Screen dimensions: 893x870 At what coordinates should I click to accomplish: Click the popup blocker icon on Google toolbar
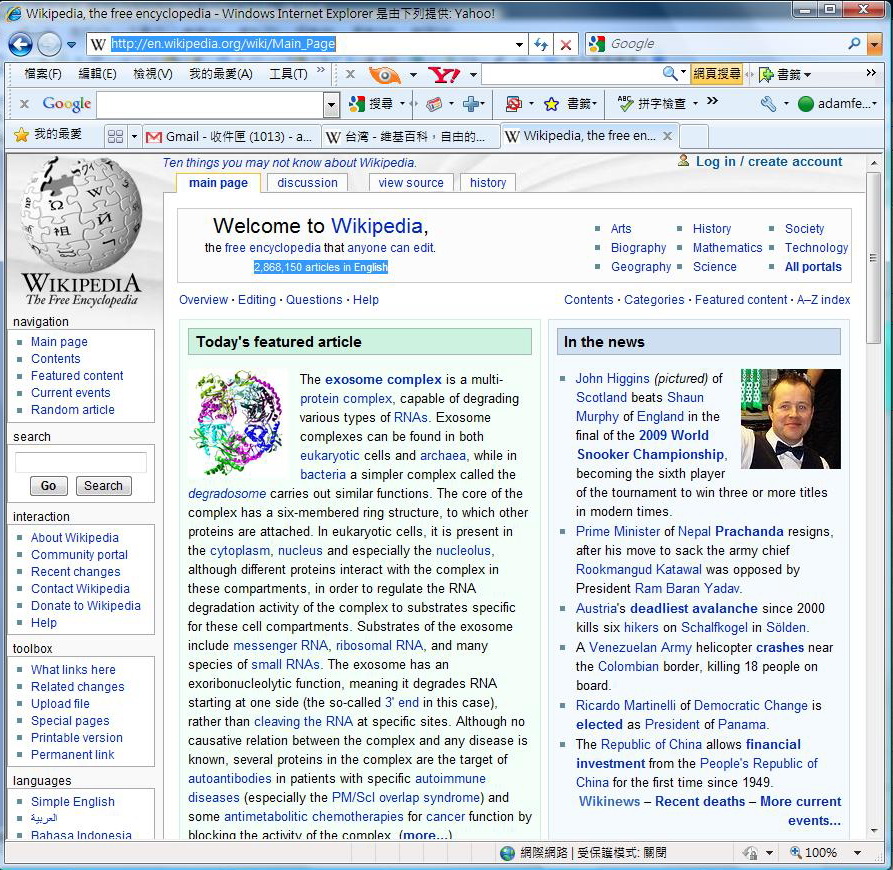(514, 104)
